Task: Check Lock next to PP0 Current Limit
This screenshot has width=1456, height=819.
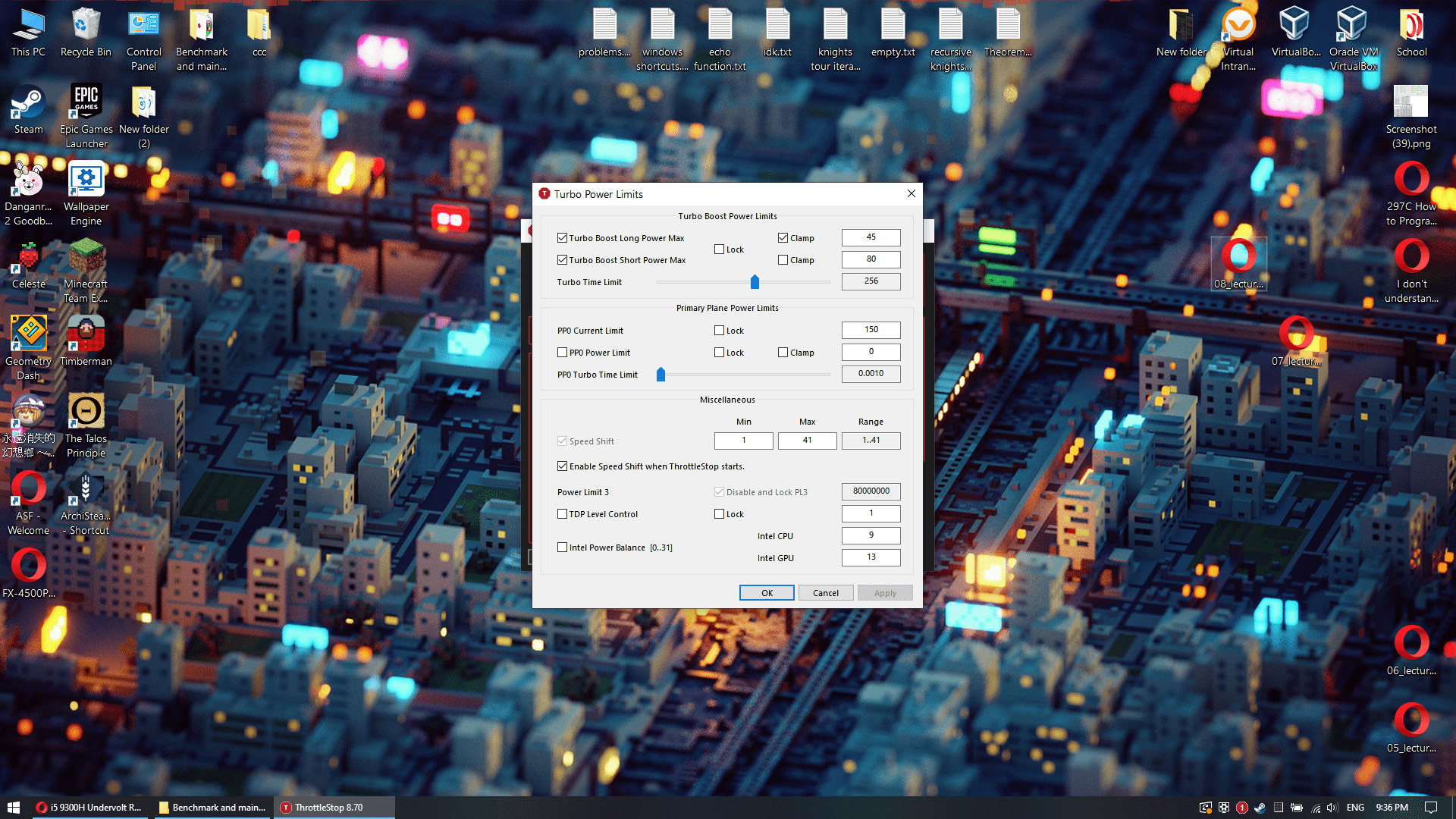Action: point(718,330)
